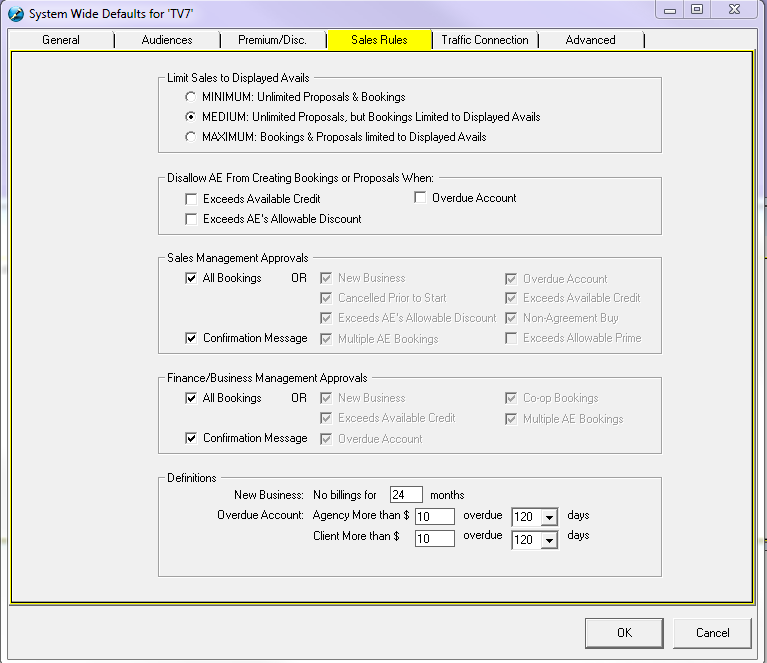The width and height of the screenshot is (767, 663).
Task: Click the application icon in title bar
Action: click(15, 13)
